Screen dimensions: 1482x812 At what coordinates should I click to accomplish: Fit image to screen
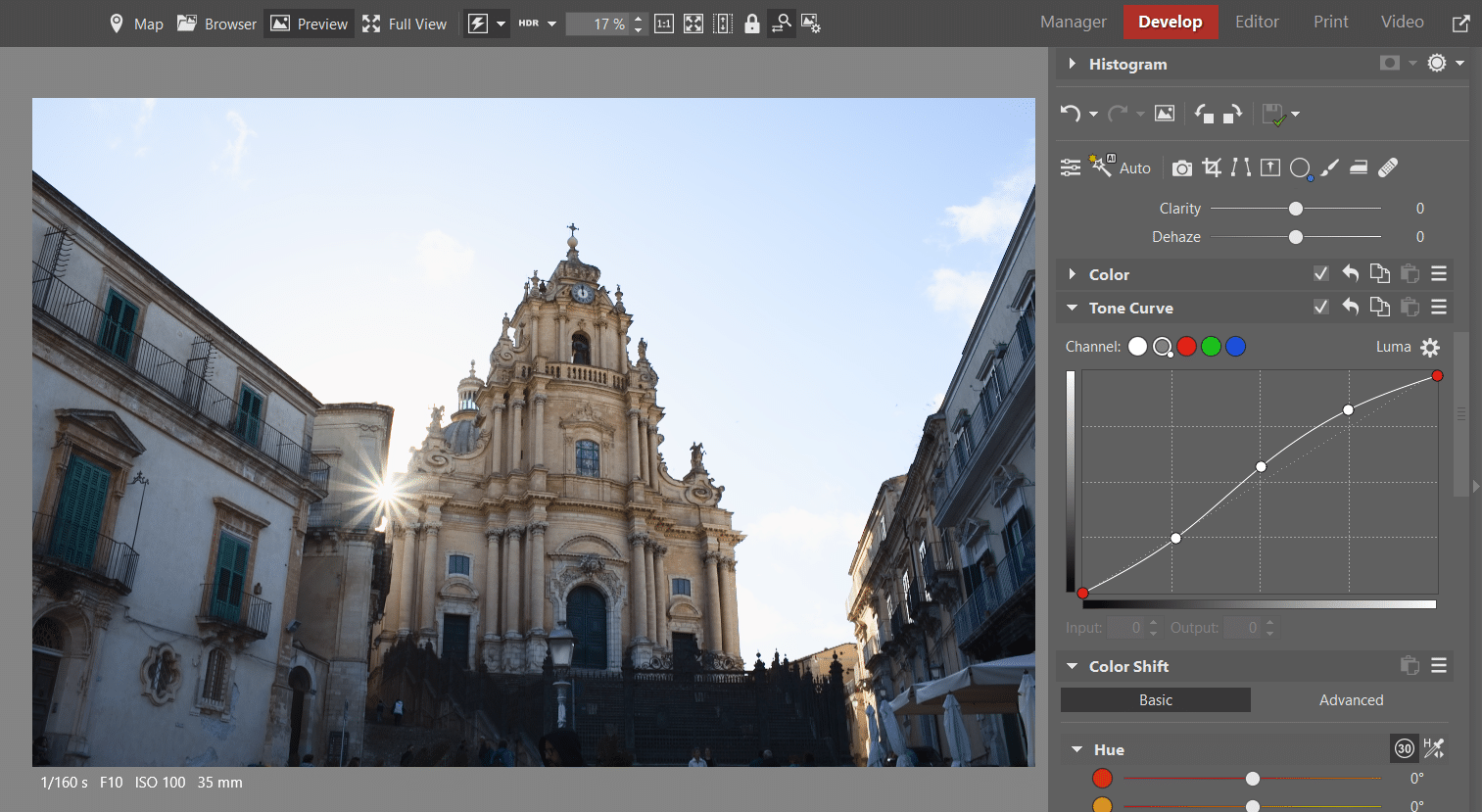693,24
